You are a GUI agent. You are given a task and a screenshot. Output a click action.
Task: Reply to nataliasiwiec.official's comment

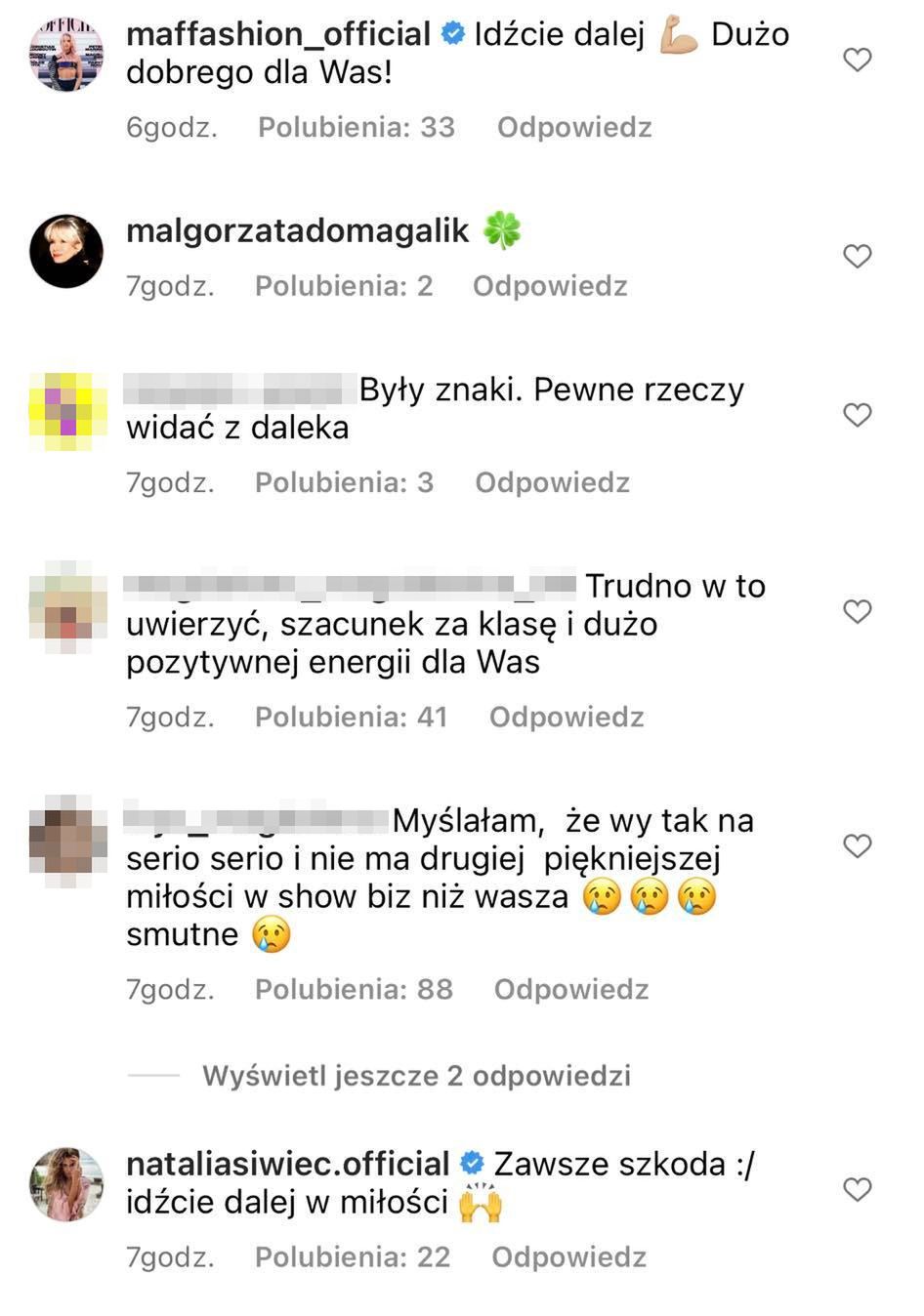coord(568,1257)
